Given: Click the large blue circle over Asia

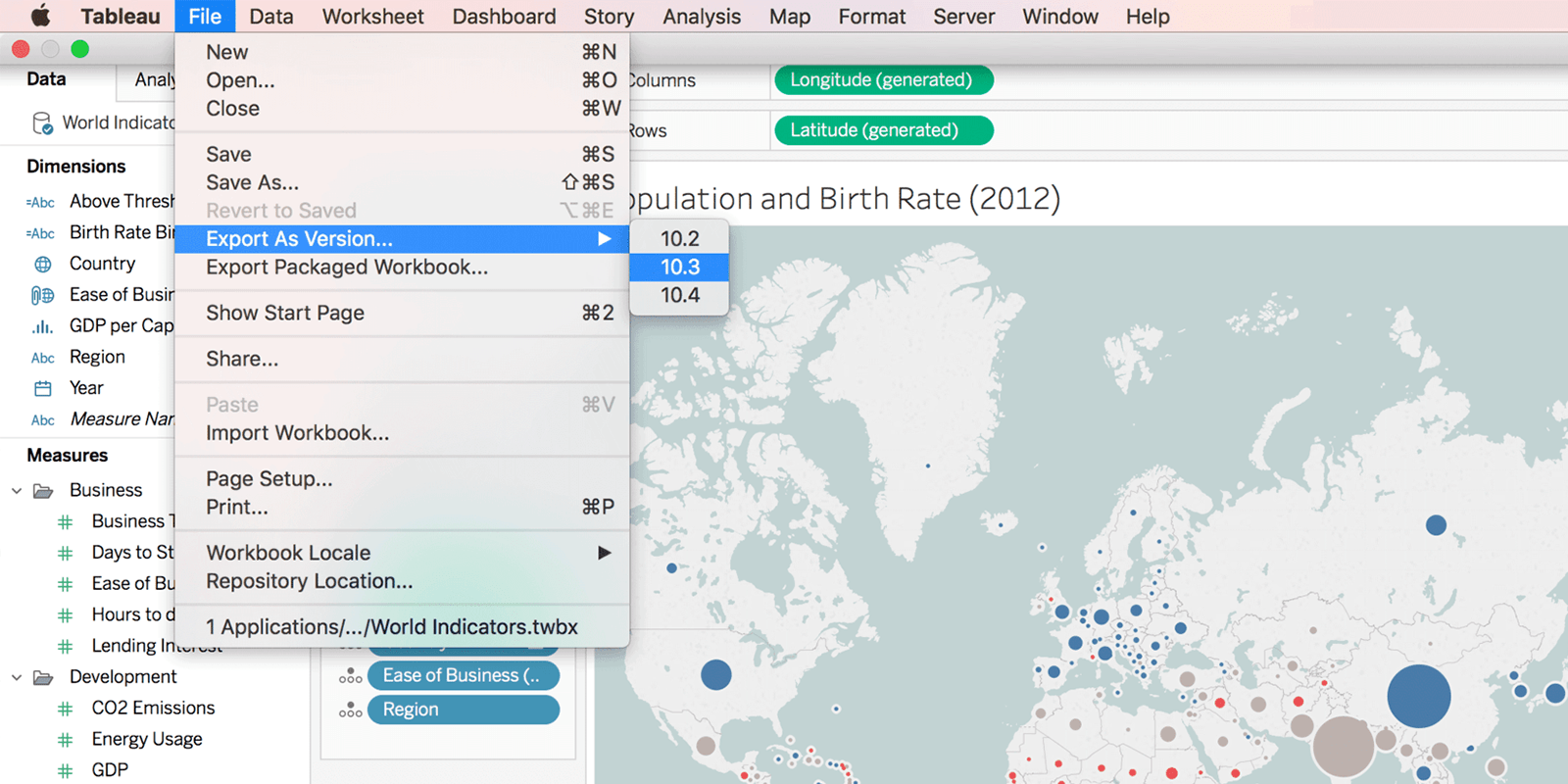Looking at the screenshot, I should tap(1418, 696).
